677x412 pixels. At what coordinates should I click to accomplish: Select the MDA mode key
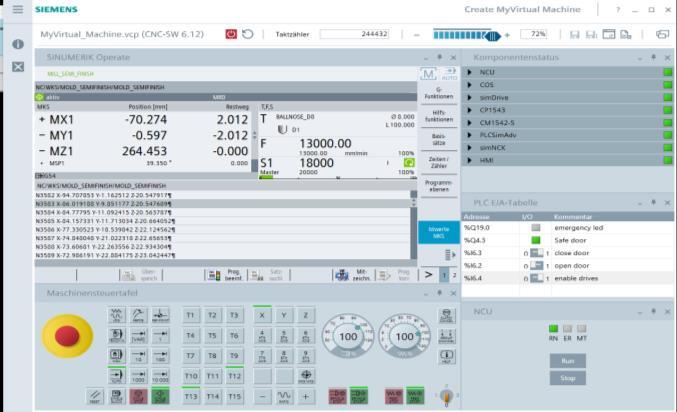click(117, 355)
